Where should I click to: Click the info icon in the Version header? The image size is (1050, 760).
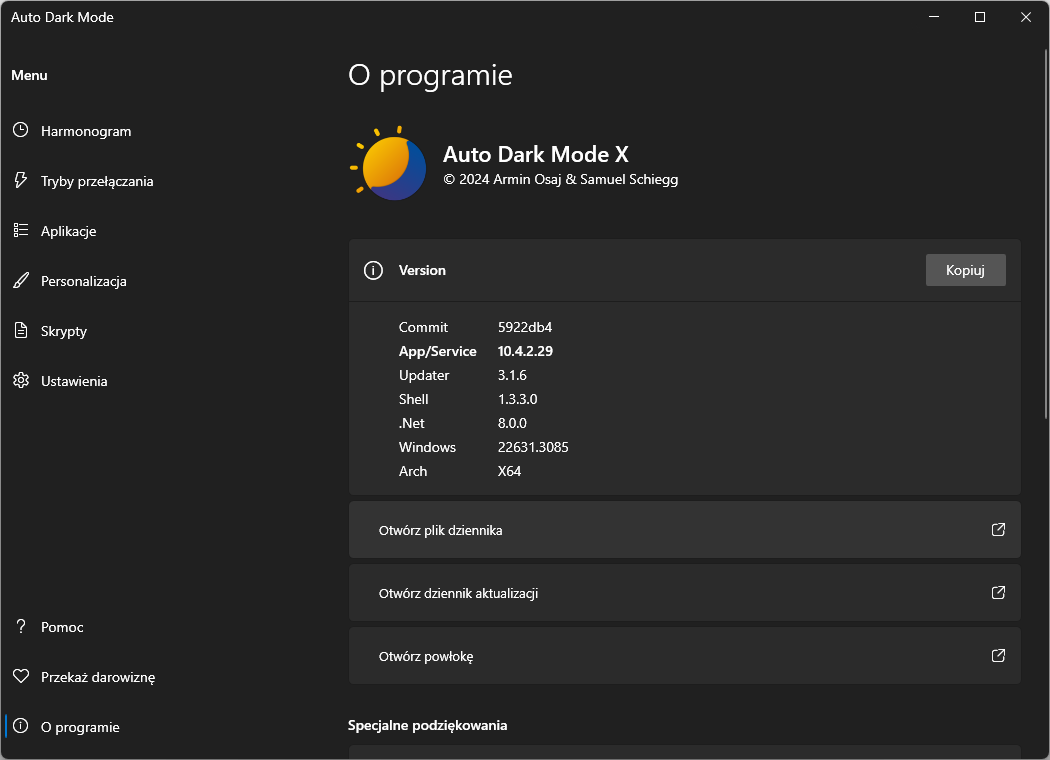click(x=373, y=271)
